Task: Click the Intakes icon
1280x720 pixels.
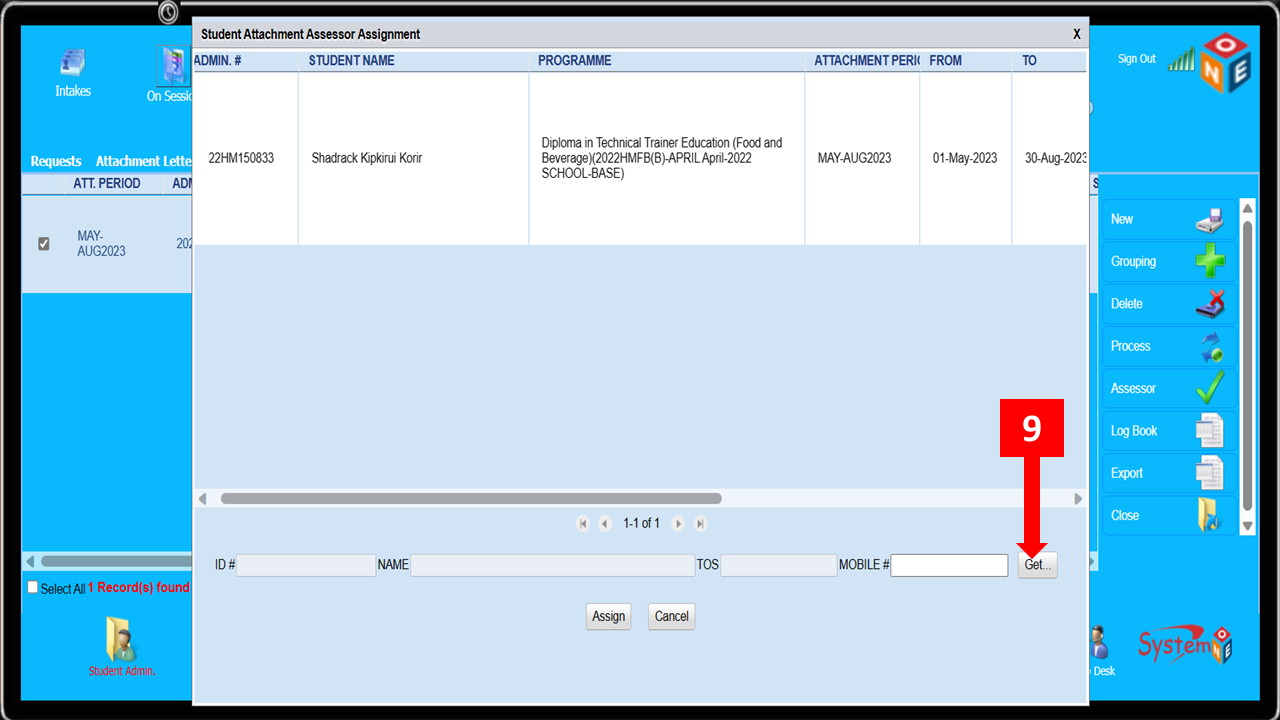Action: tap(72, 63)
